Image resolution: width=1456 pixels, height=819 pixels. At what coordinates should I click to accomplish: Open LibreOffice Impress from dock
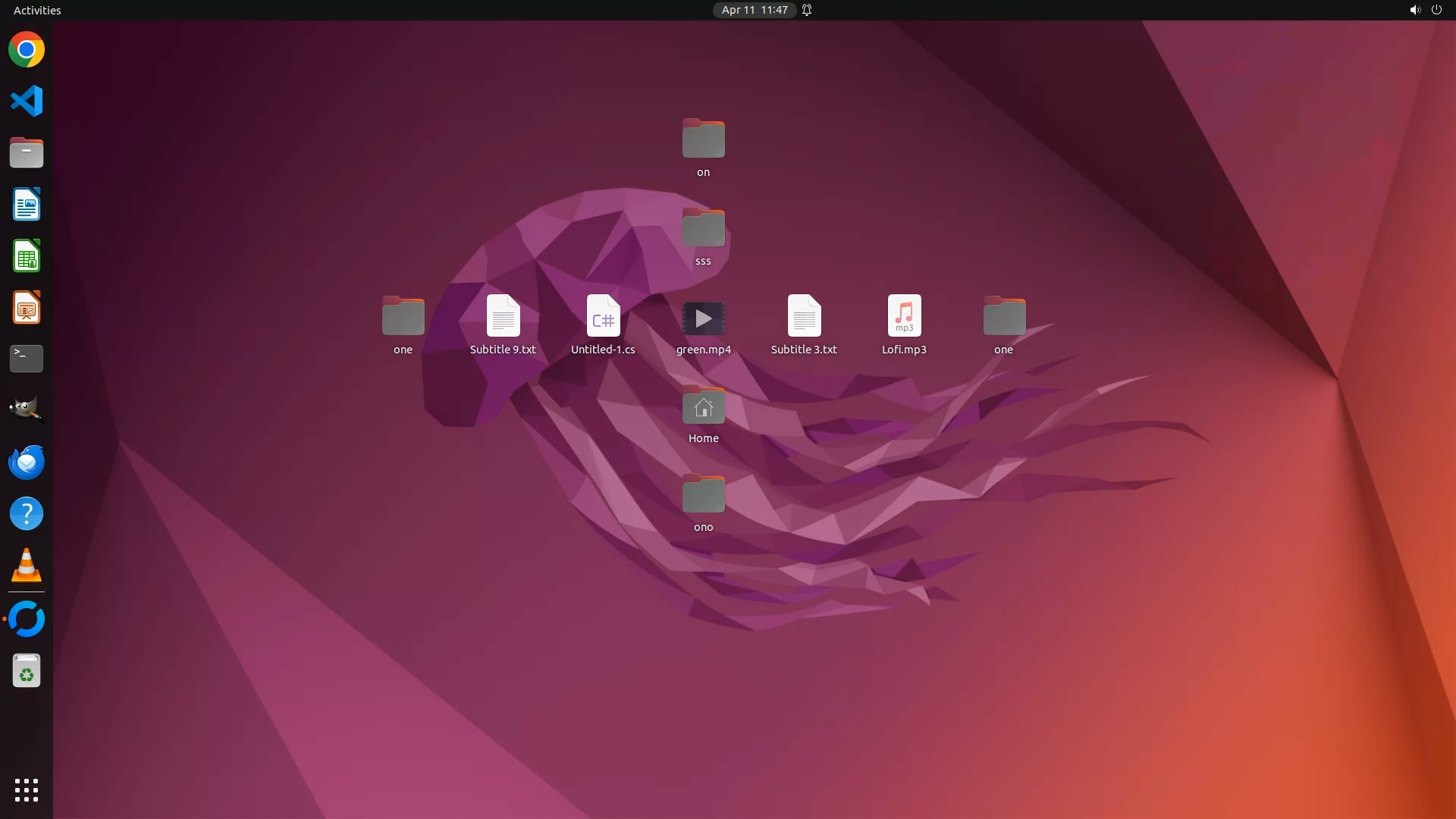pyautogui.click(x=27, y=308)
